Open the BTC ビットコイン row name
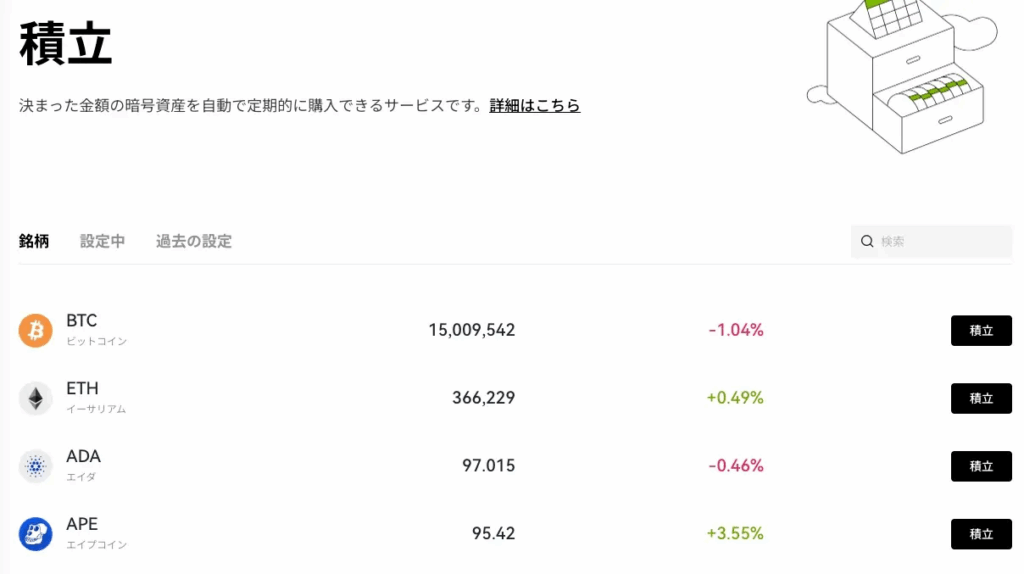 click(97, 330)
